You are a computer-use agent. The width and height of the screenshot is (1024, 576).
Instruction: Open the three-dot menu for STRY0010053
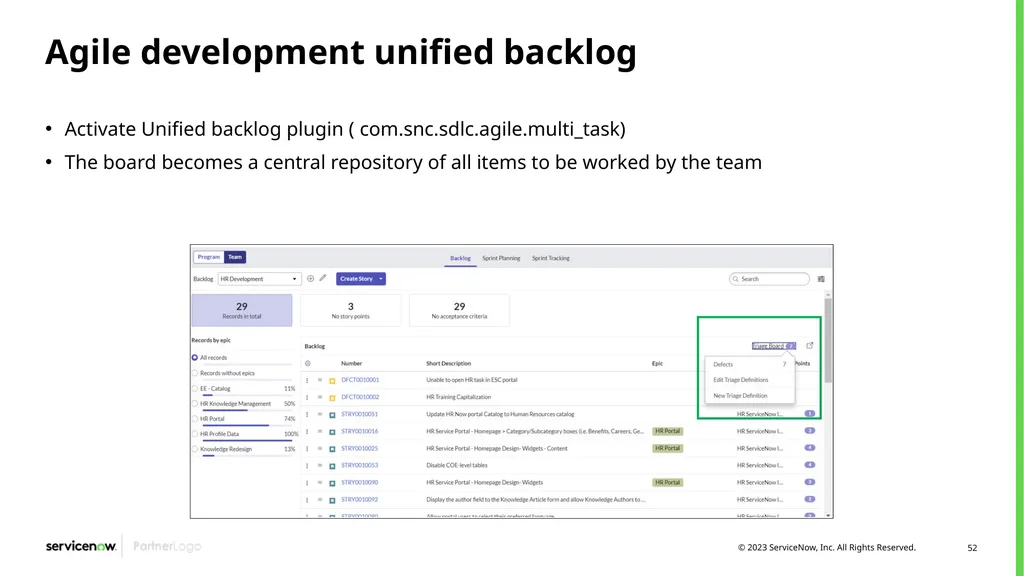coord(307,466)
